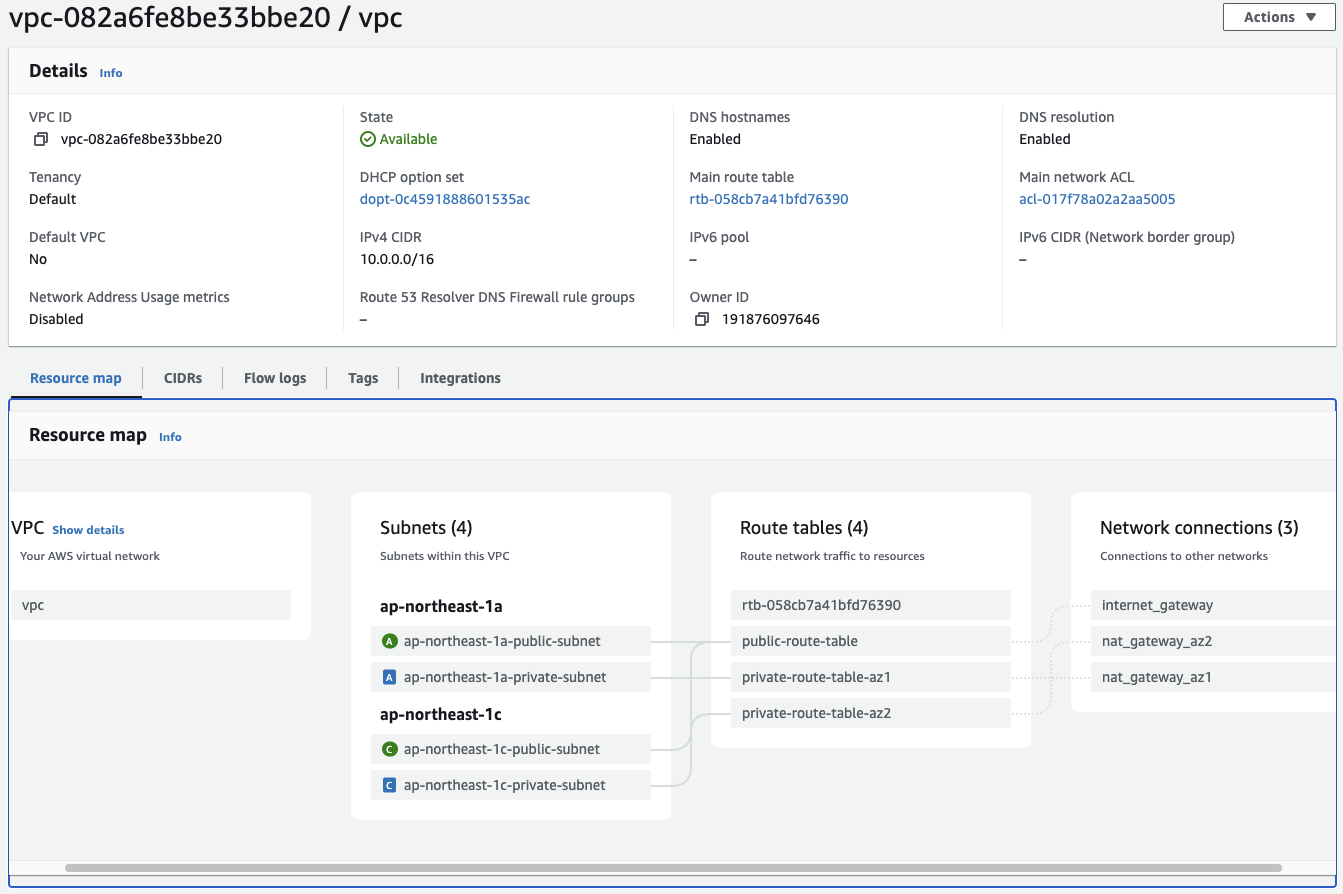Click Info link next to Details heading
This screenshot has width=1343, height=894.
[x=111, y=73]
